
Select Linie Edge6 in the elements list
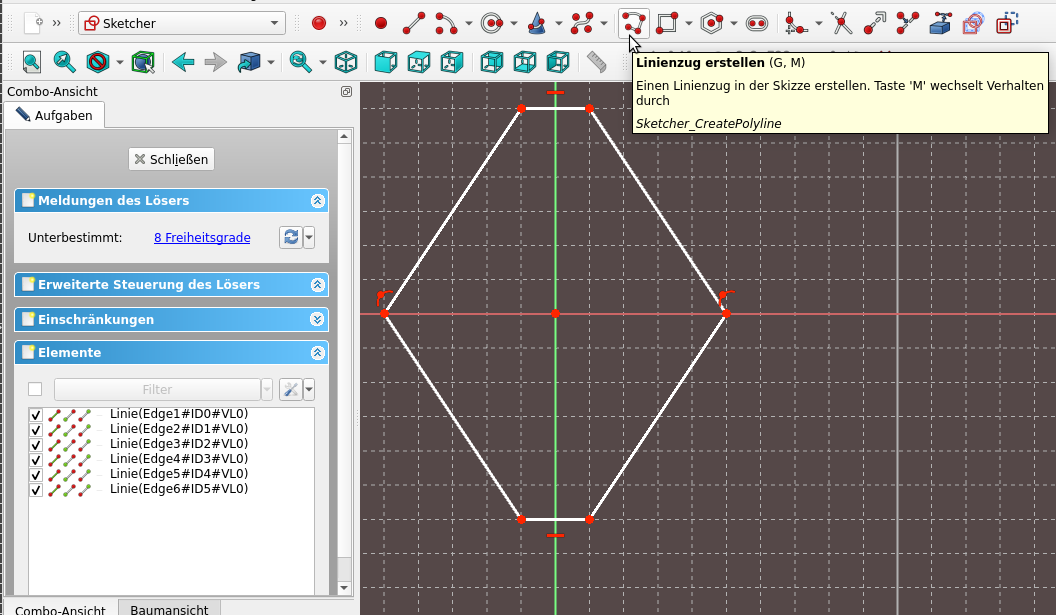pyautogui.click(x=179, y=489)
